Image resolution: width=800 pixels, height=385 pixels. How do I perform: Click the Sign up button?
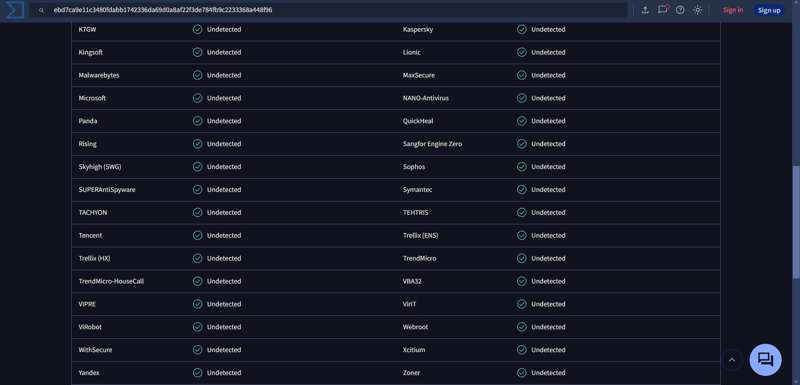click(769, 10)
